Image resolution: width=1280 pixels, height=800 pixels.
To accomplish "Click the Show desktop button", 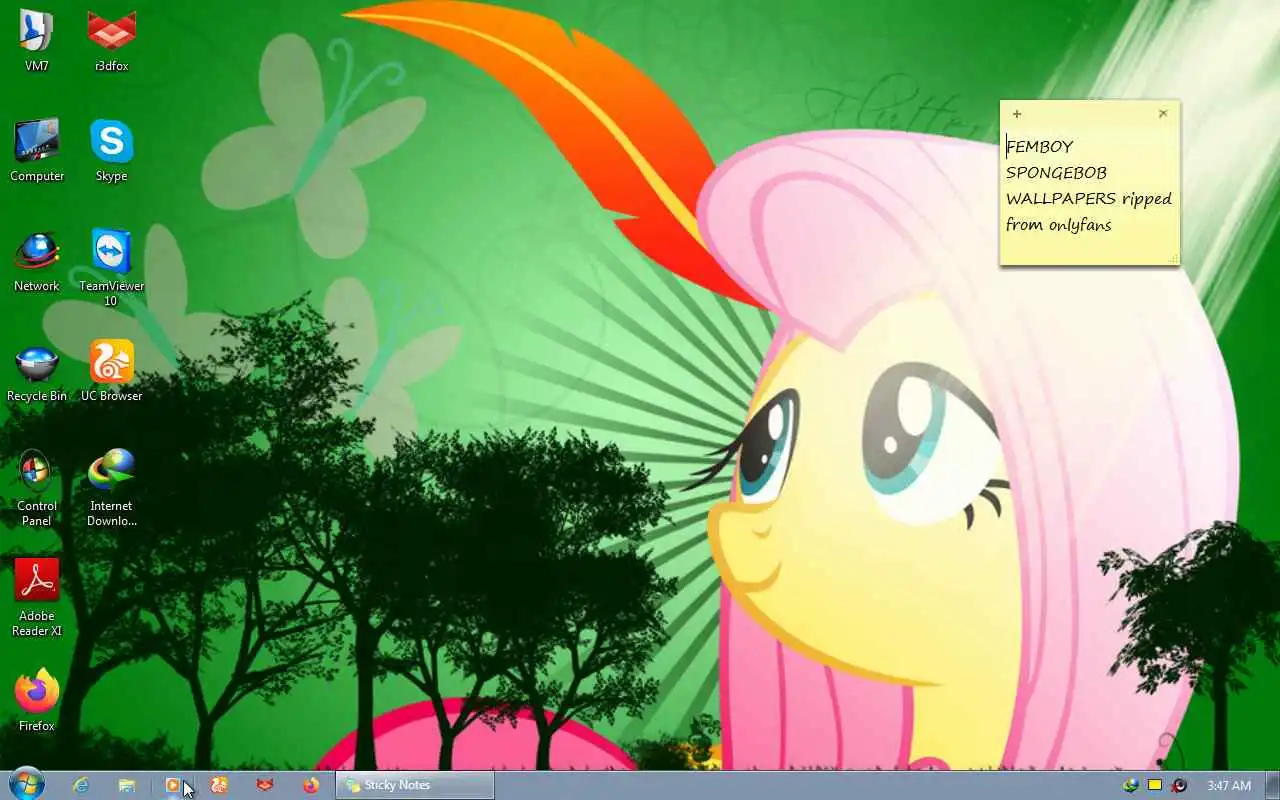I will [1272, 785].
